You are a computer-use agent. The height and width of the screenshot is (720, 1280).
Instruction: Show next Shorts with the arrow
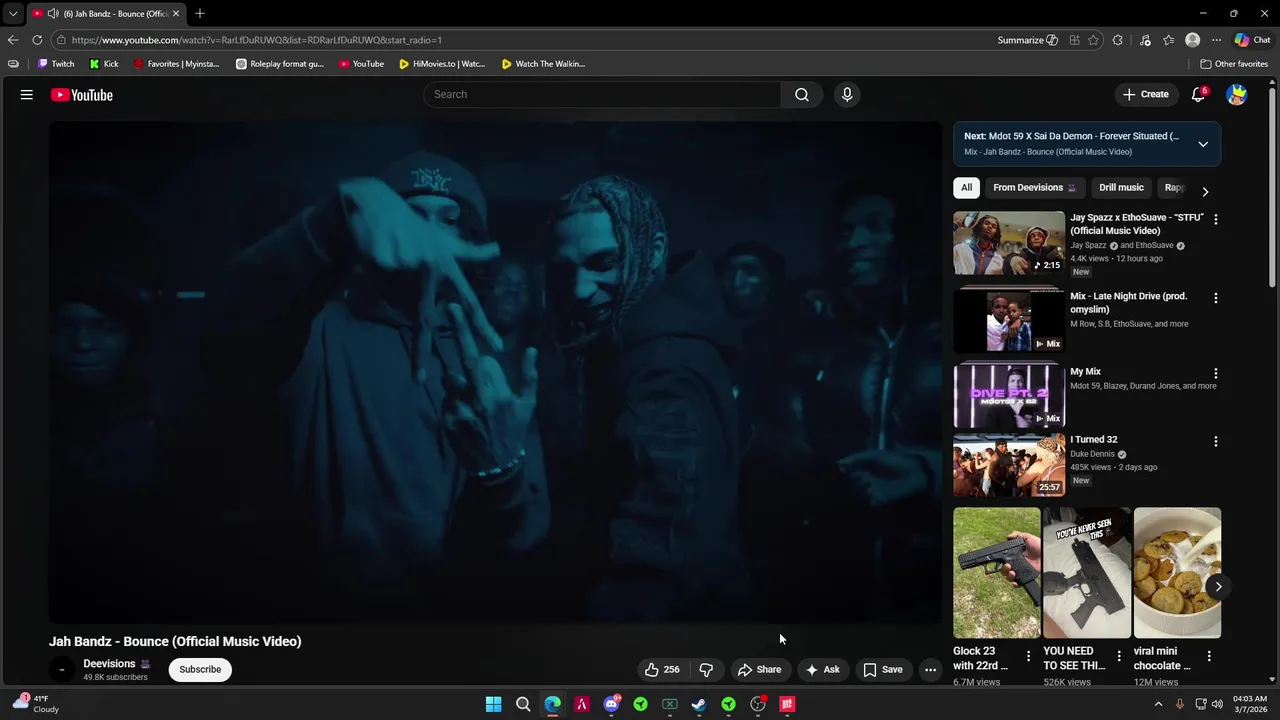tap(1218, 587)
